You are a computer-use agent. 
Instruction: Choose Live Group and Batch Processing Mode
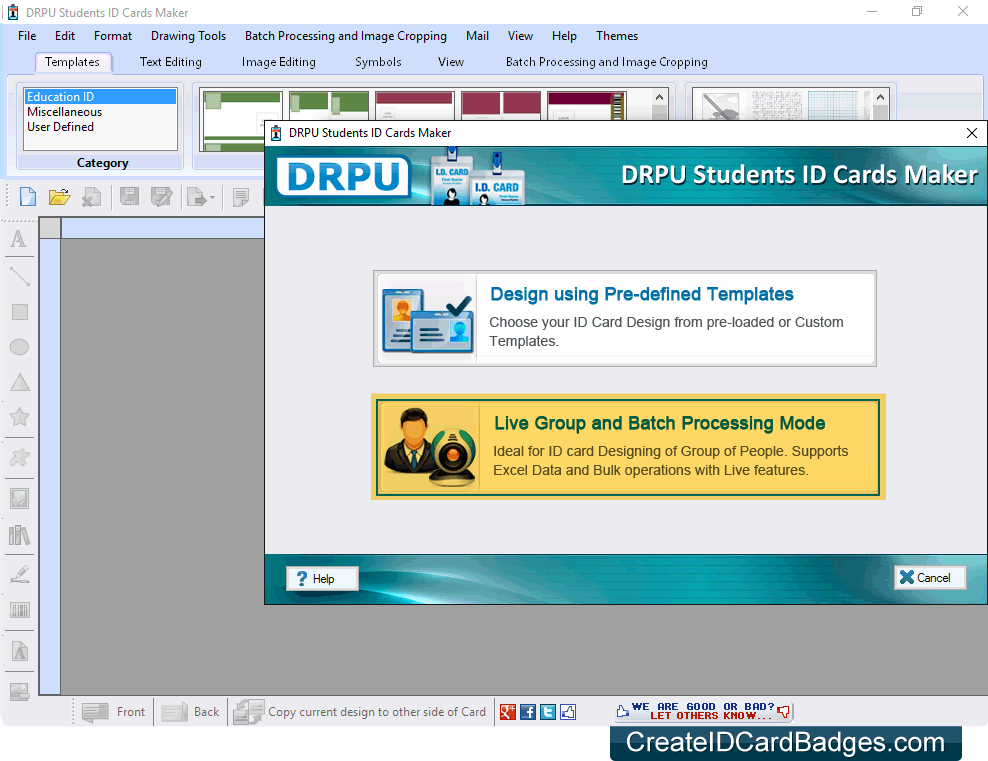tap(628, 447)
